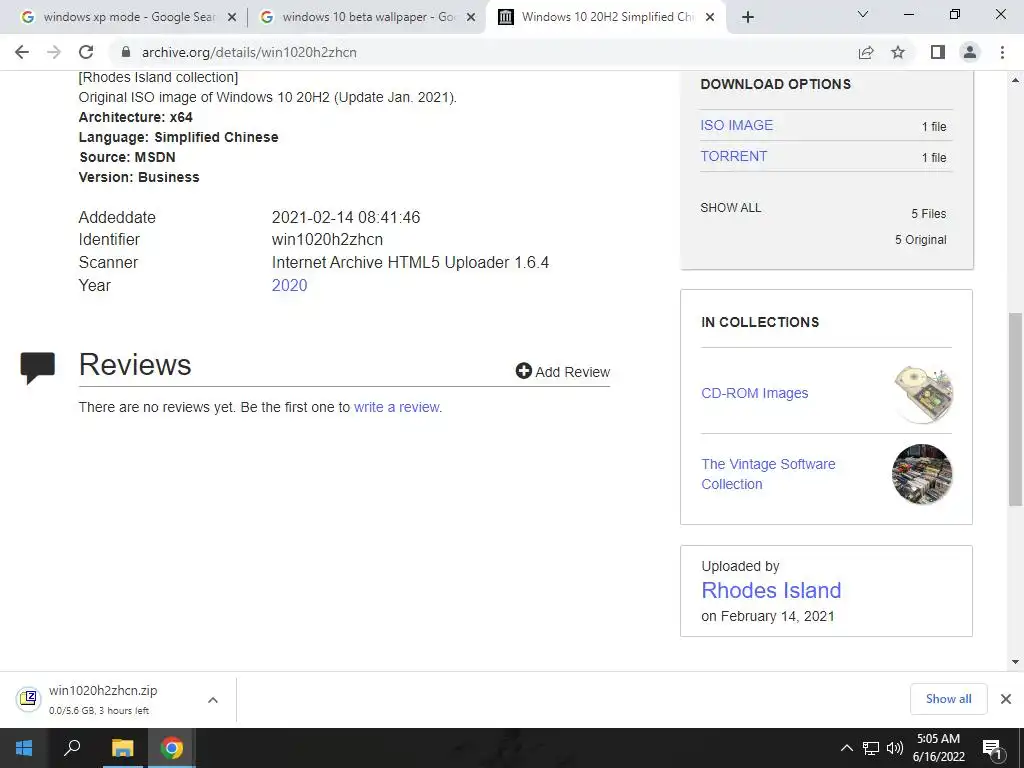The height and width of the screenshot is (768, 1024).
Task: Open the Windows Start menu
Action: tap(24, 748)
